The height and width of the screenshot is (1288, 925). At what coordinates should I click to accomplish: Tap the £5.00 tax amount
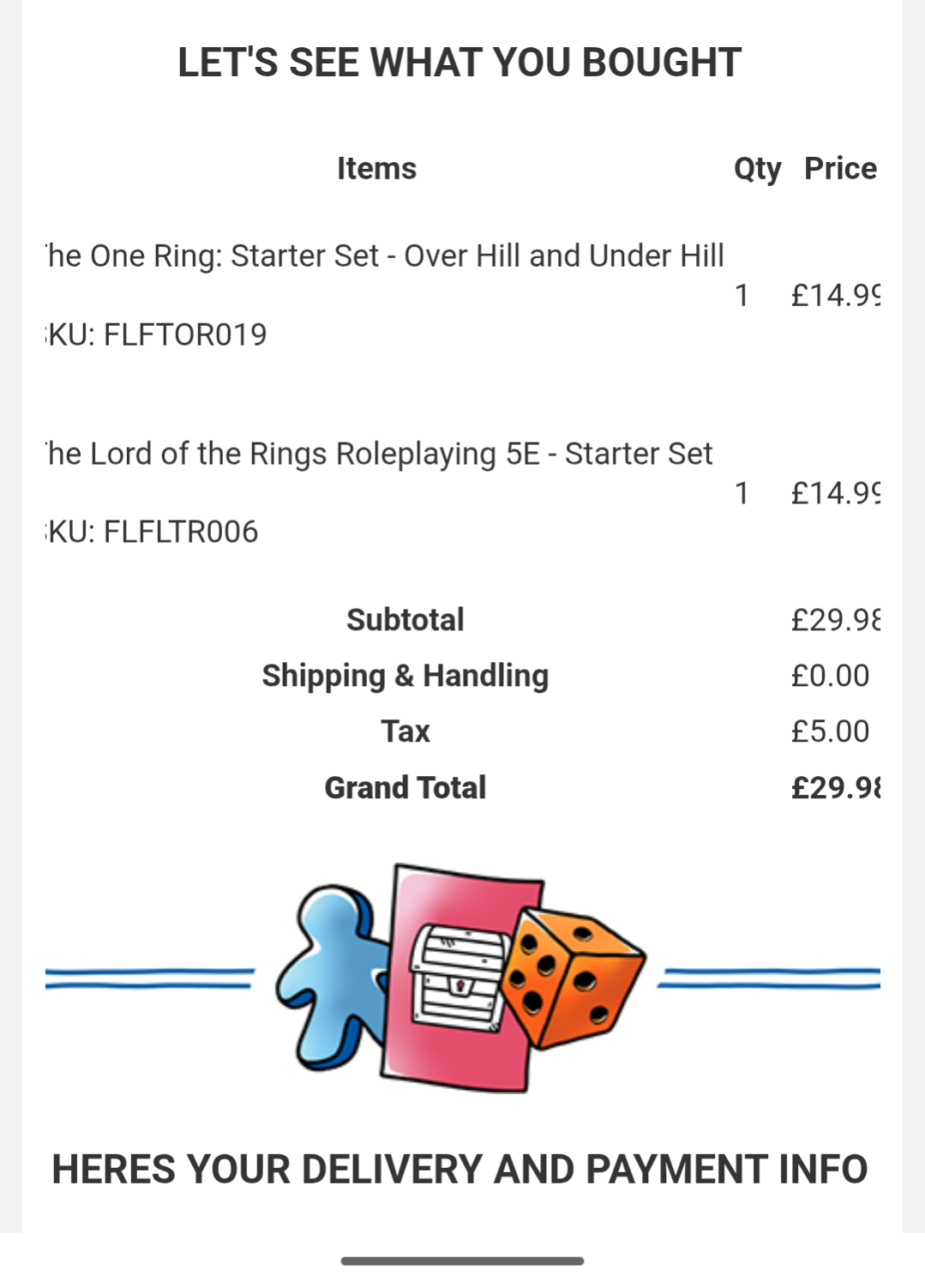pyautogui.click(x=829, y=731)
